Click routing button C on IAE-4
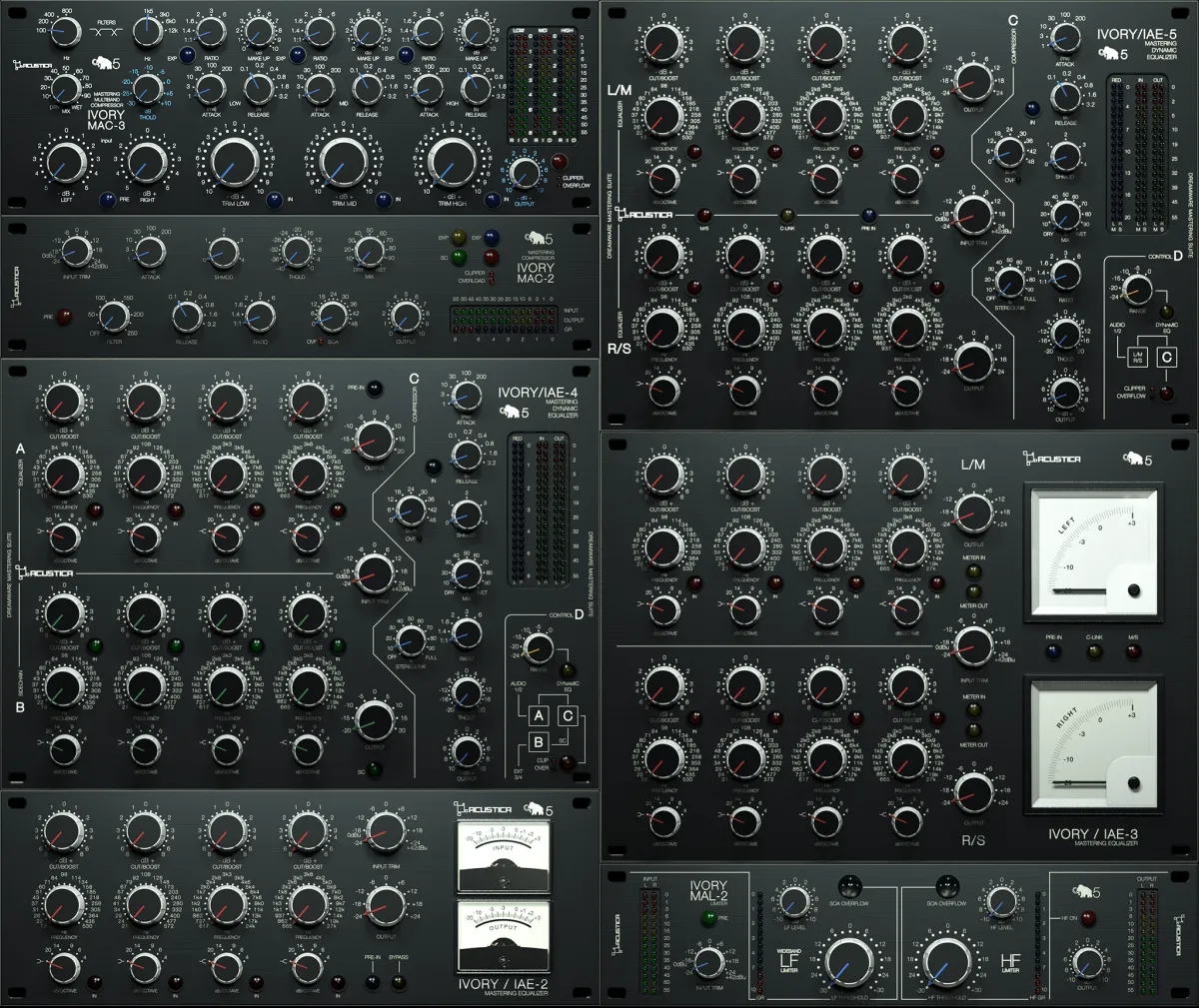This screenshot has width=1199, height=1008. (567, 715)
